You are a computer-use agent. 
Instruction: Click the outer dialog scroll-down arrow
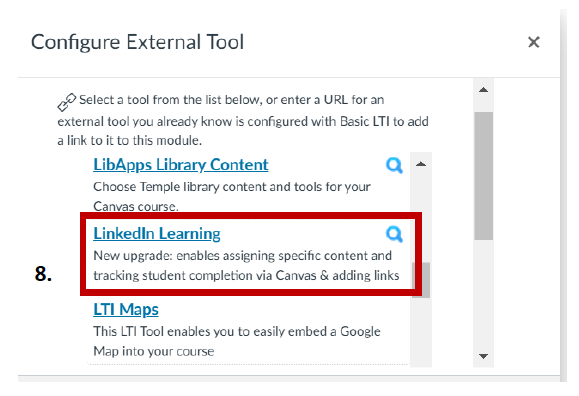click(x=483, y=356)
